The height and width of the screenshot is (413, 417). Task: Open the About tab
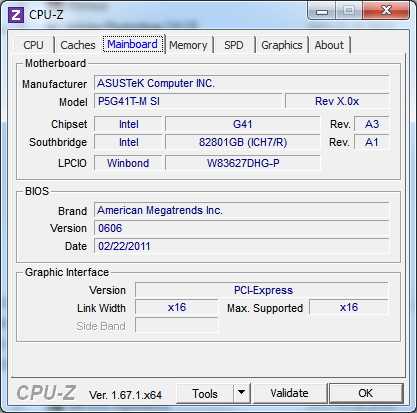pyautogui.click(x=329, y=45)
